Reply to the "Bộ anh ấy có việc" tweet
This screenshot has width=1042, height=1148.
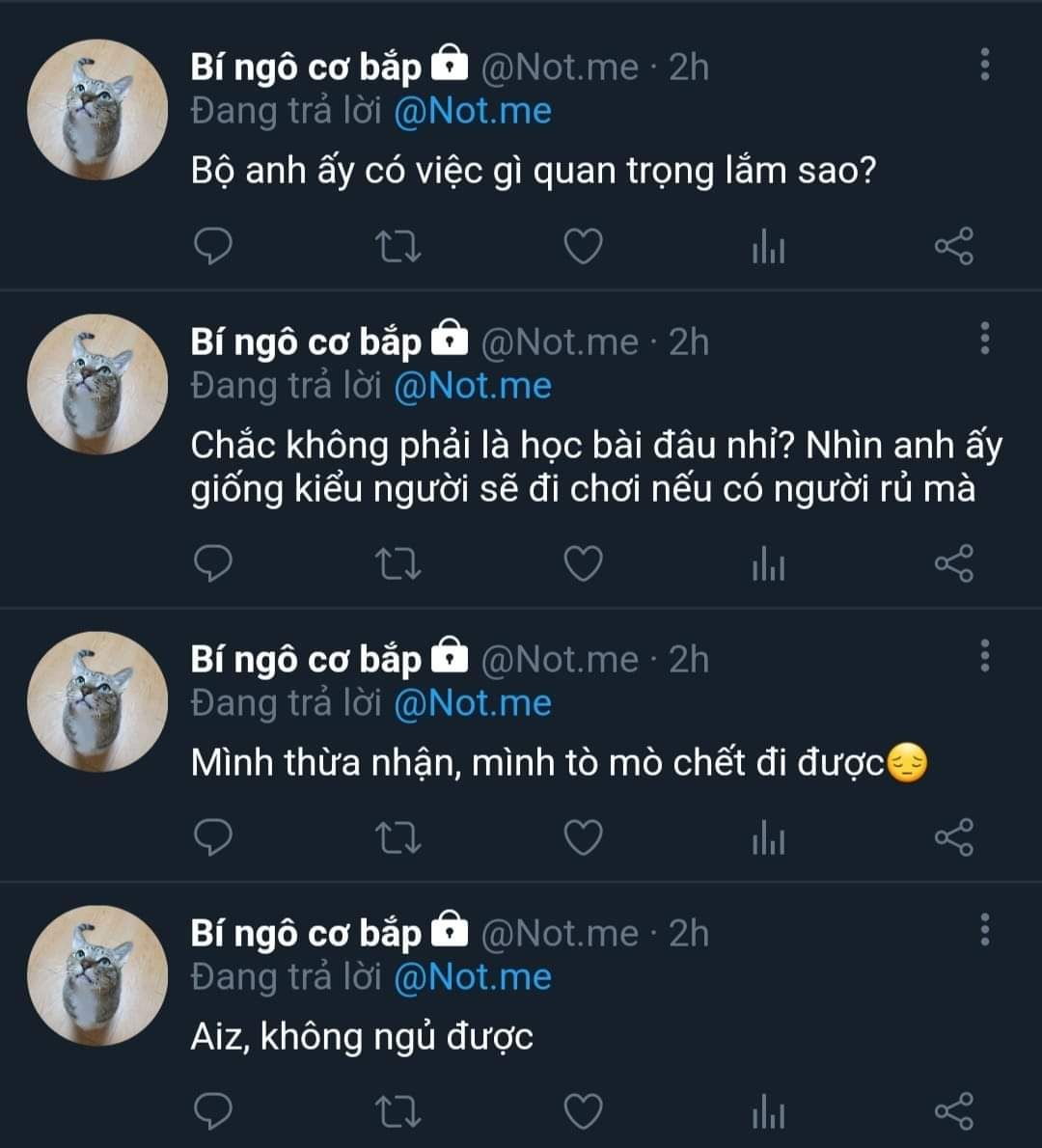coord(213,246)
